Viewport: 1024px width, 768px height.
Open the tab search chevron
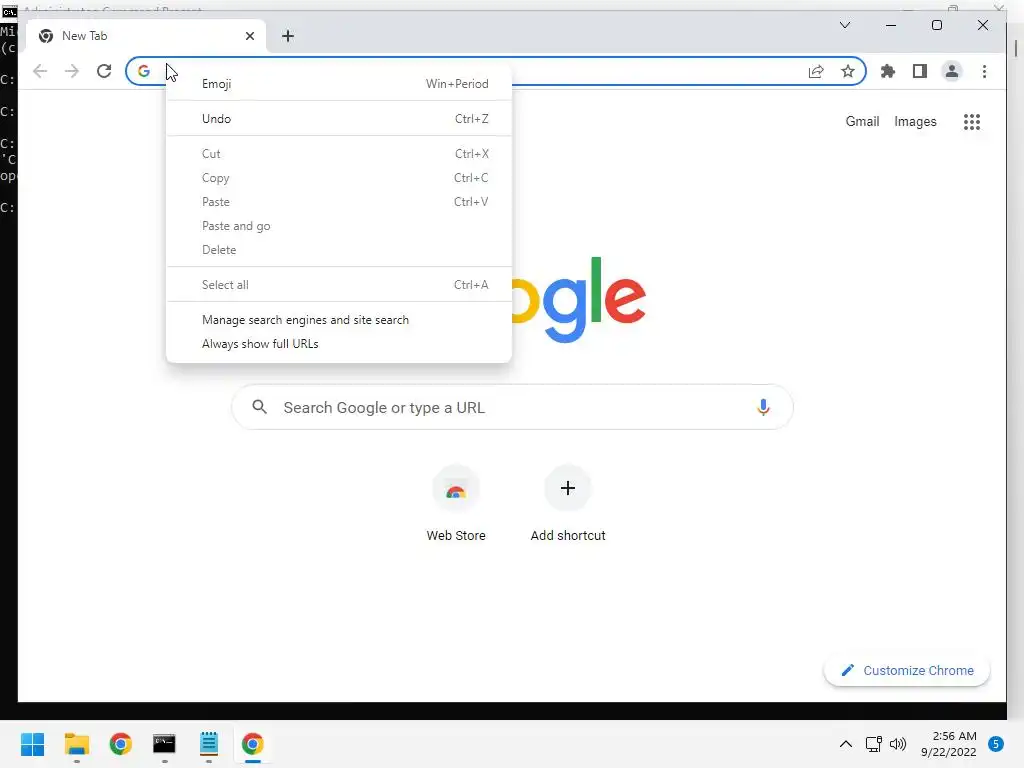[x=844, y=25]
